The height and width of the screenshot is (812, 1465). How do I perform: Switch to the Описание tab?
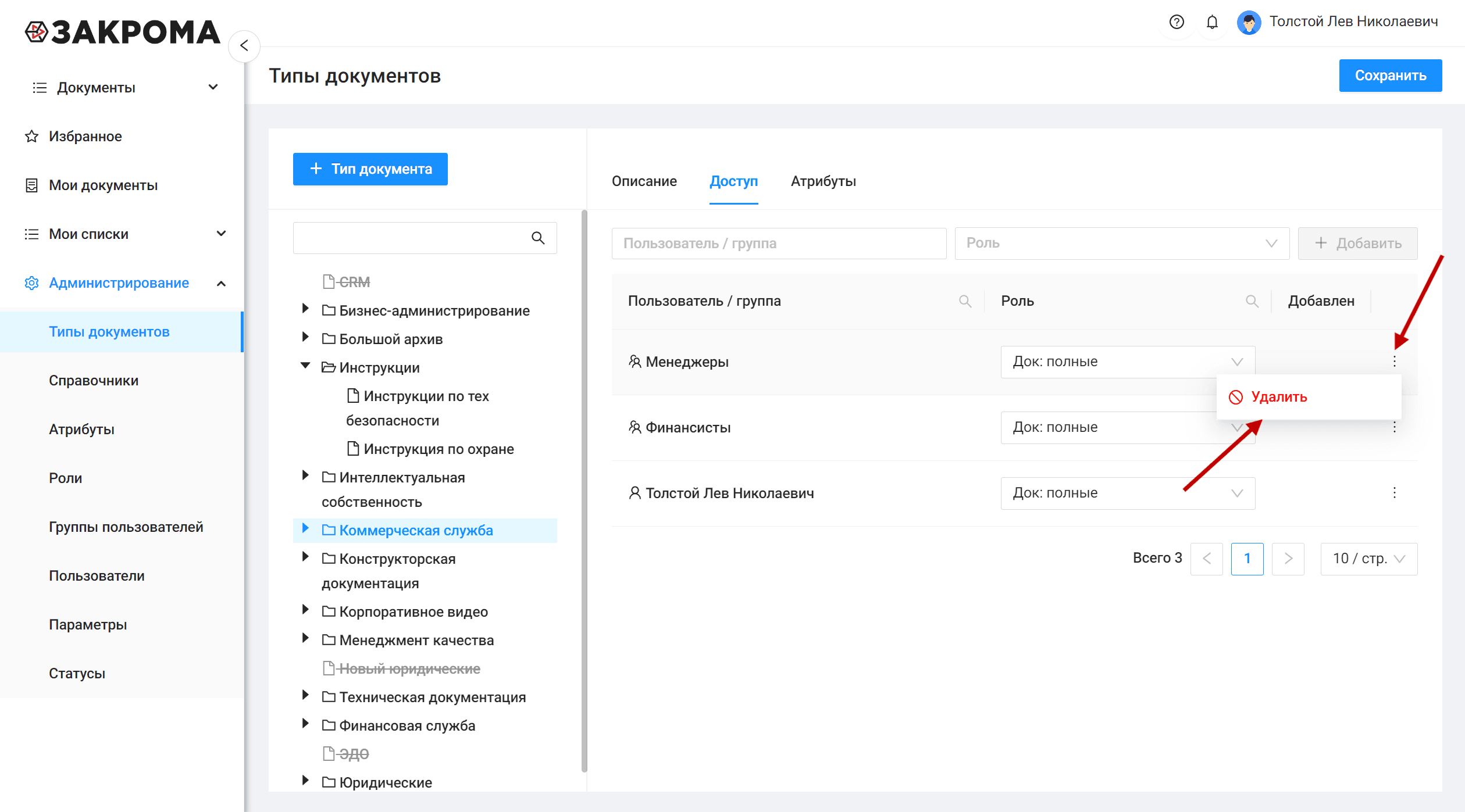click(x=644, y=181)
